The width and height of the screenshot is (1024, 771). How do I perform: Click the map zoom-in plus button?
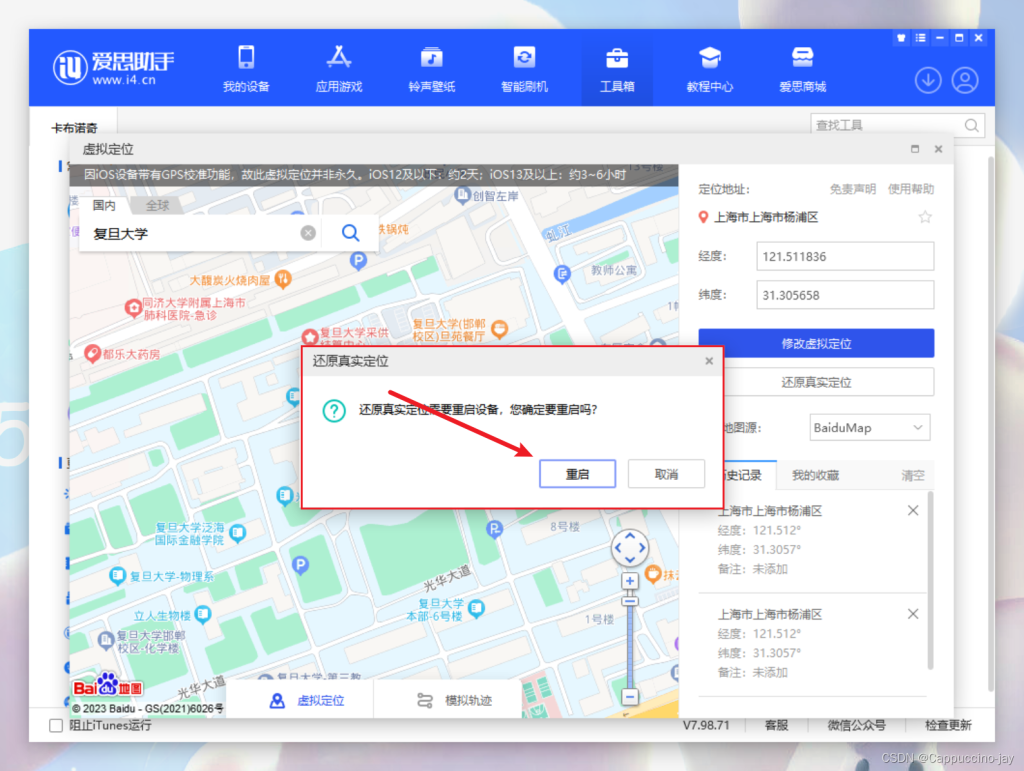pyautogui.click(x=630, y=580)
